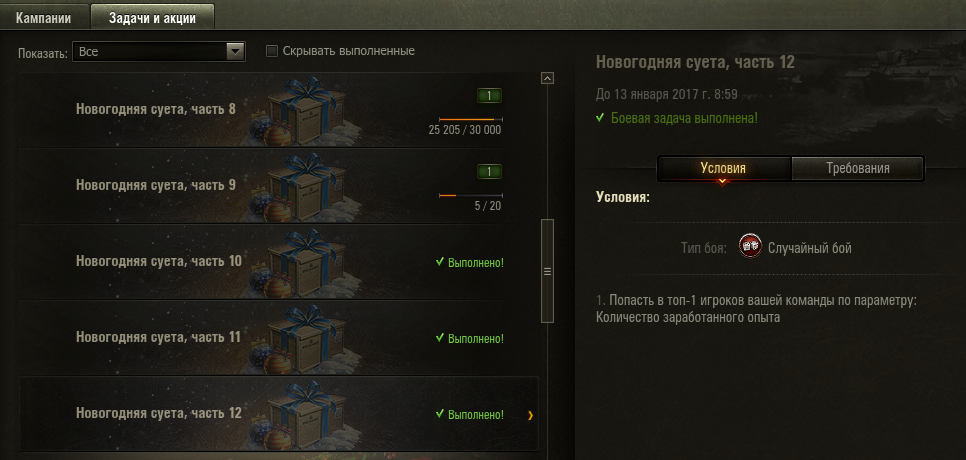Open the Показать dropdown arrow
The image size is (966, 460).
pyautogui.click(x=235, y=52)
